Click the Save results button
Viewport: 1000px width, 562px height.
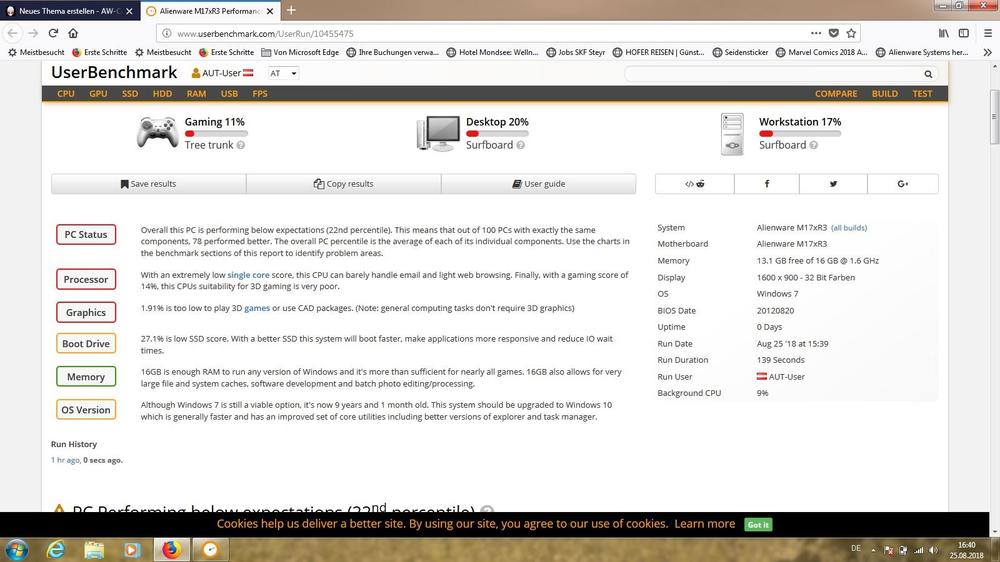(x=148, y=184)
